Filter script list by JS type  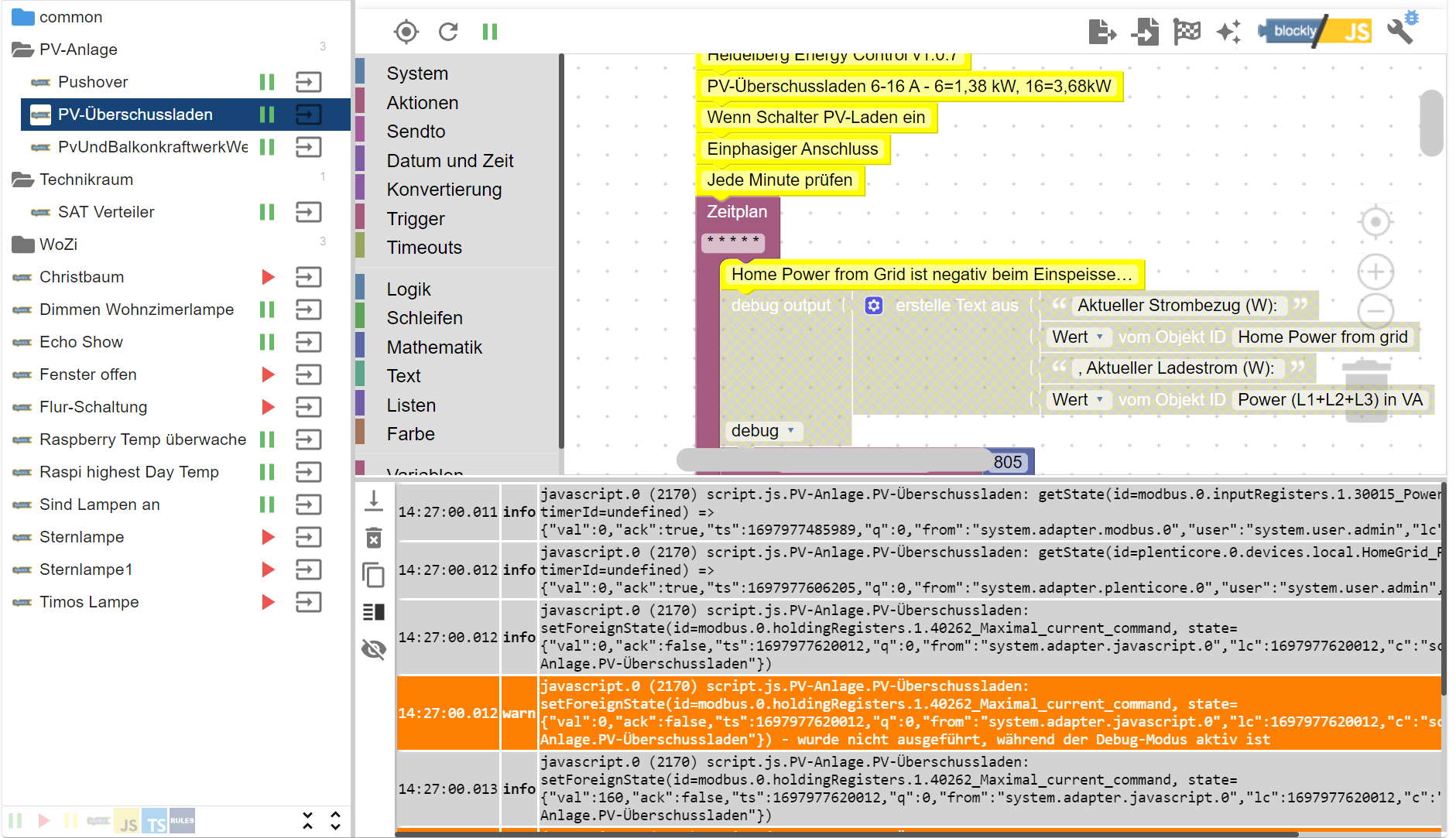tap(128, 822)
